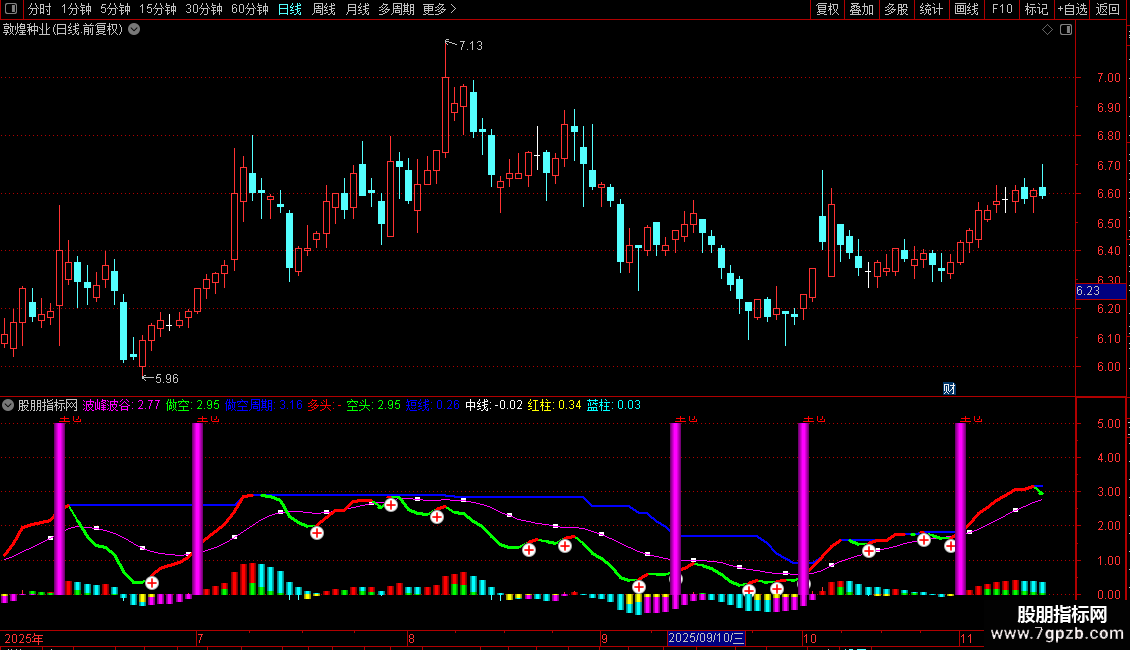Click the month 11 time axis marker
The width and height of the screenshot is (1130, 650).
coord(966,638)
